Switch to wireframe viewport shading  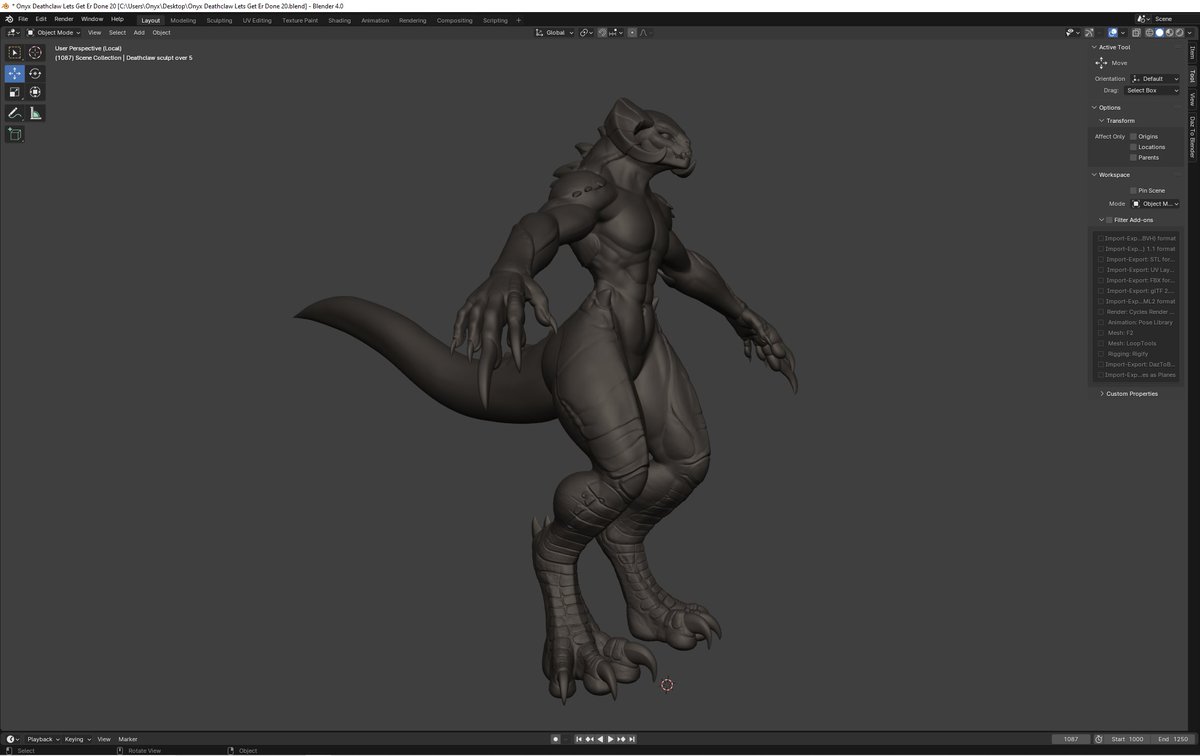coord(1149,32)
